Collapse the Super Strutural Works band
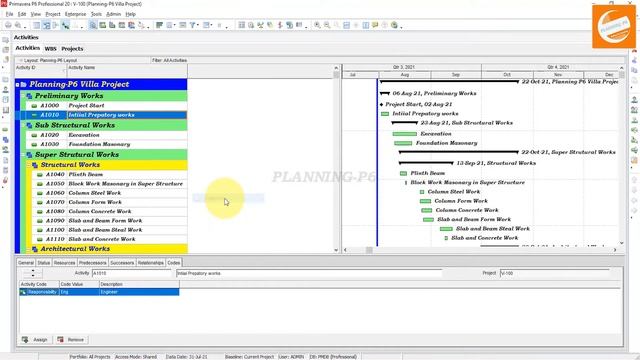 23,155
